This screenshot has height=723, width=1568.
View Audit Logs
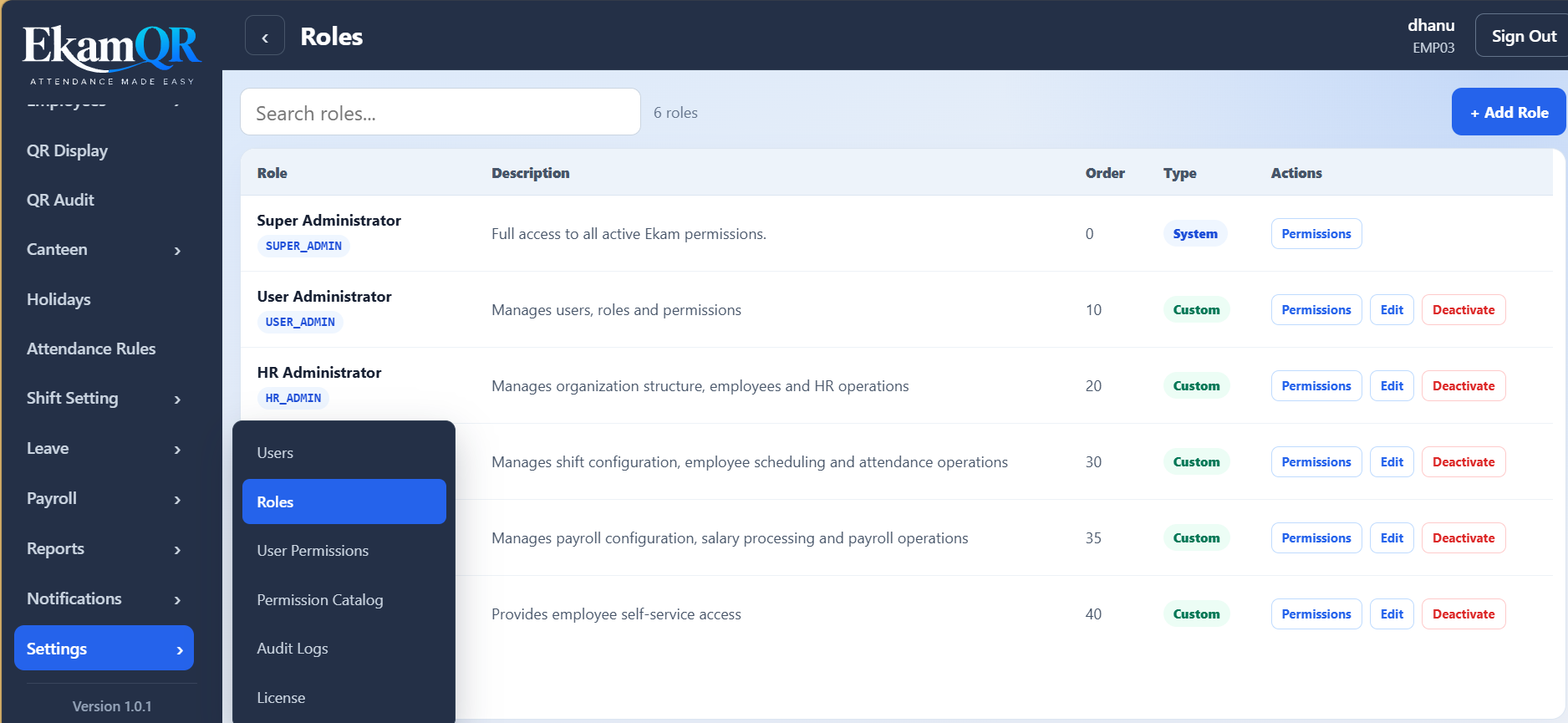coord(344,649)
